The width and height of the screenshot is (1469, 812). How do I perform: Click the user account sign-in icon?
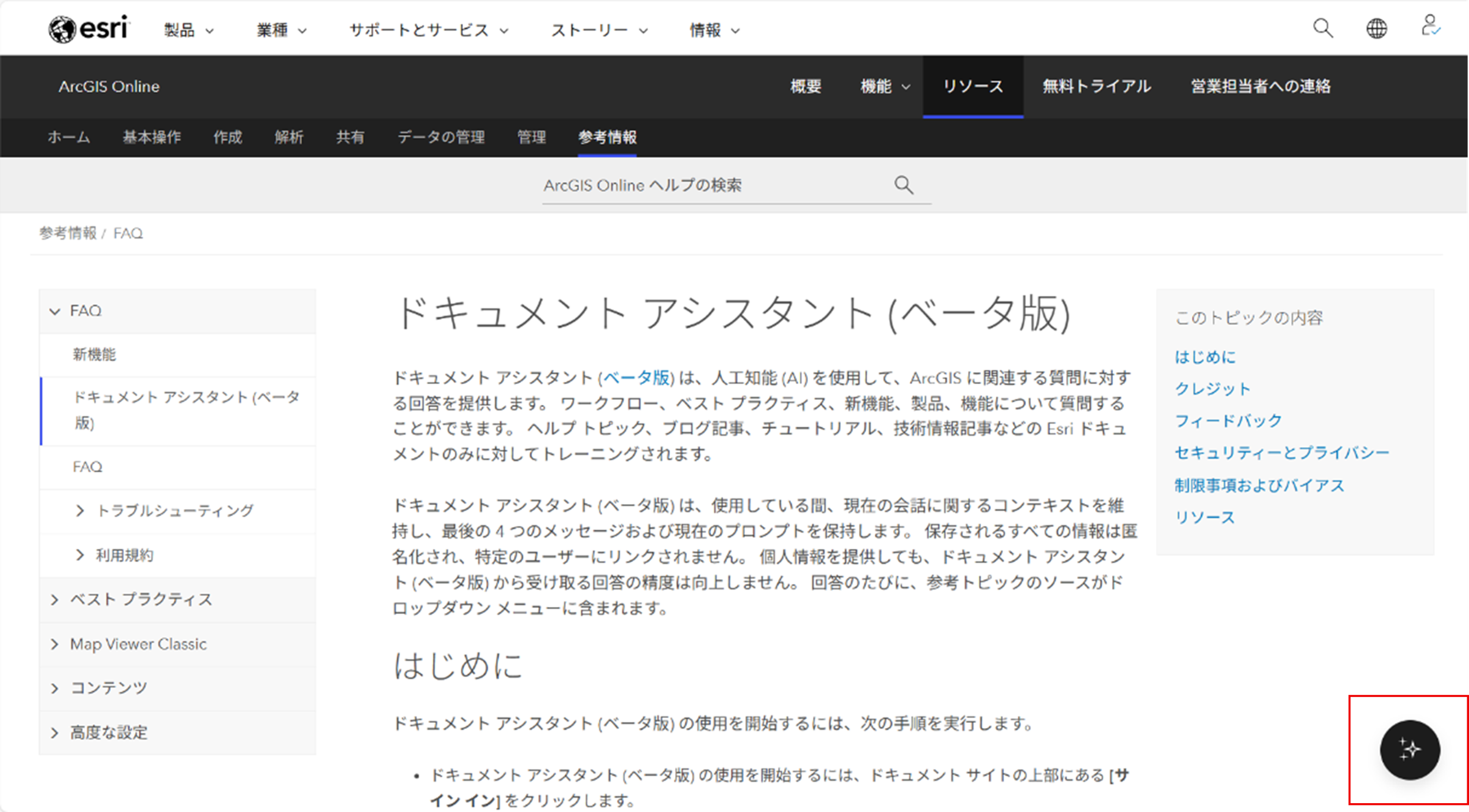tap(1430, 26)
